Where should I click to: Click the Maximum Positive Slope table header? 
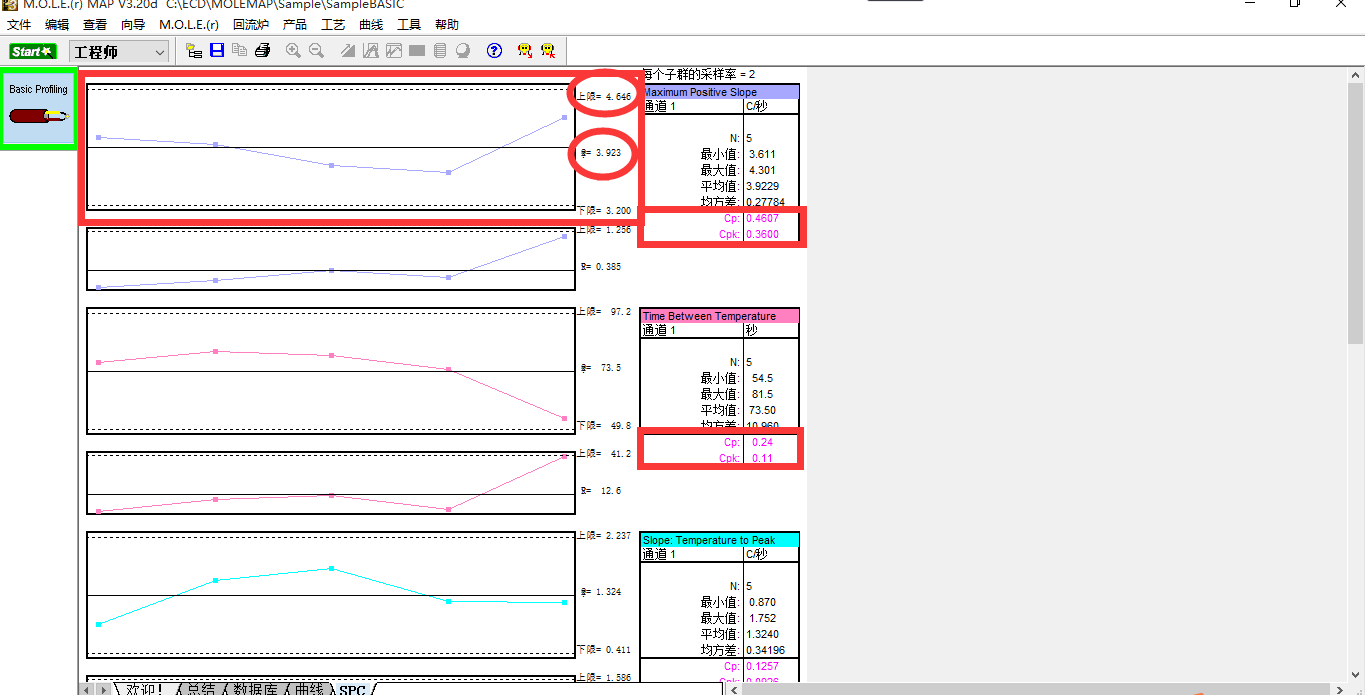pyautogui.click(x=720, y=92)
